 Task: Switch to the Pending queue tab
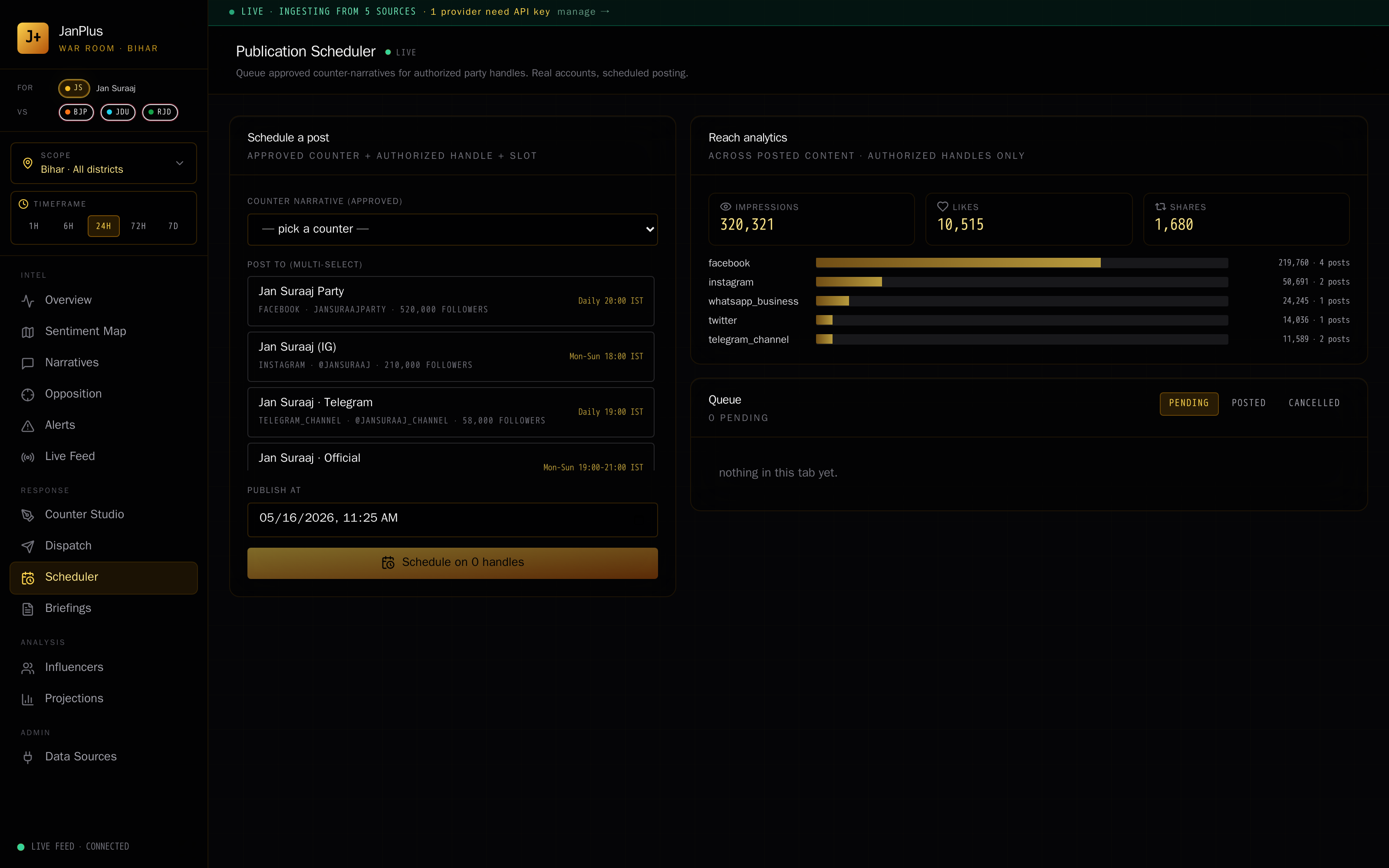click(1189, 403)
